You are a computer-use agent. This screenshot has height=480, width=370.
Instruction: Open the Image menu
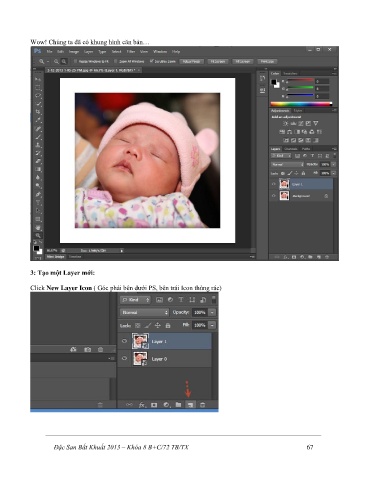74,52
